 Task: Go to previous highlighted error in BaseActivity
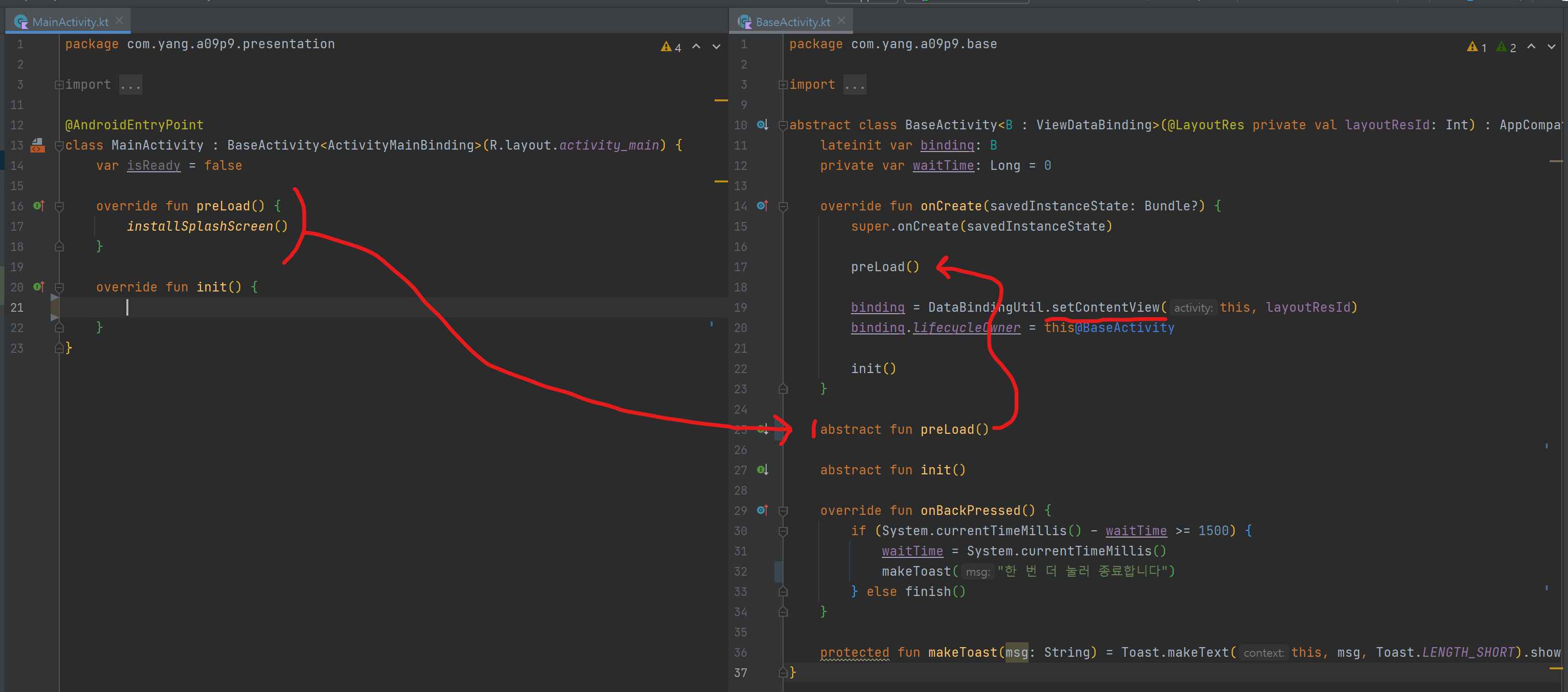point(1531,47)
